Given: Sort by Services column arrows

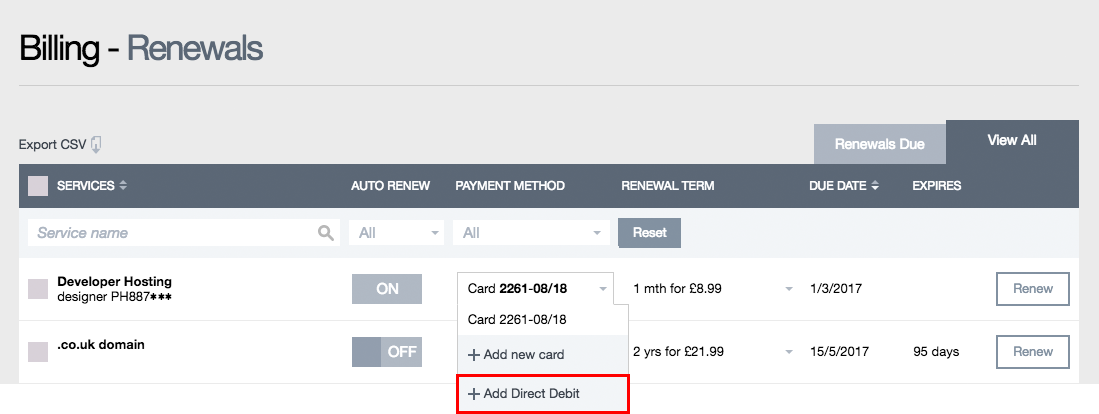Looking at the screenshot, I should click(x=124, y=186).
